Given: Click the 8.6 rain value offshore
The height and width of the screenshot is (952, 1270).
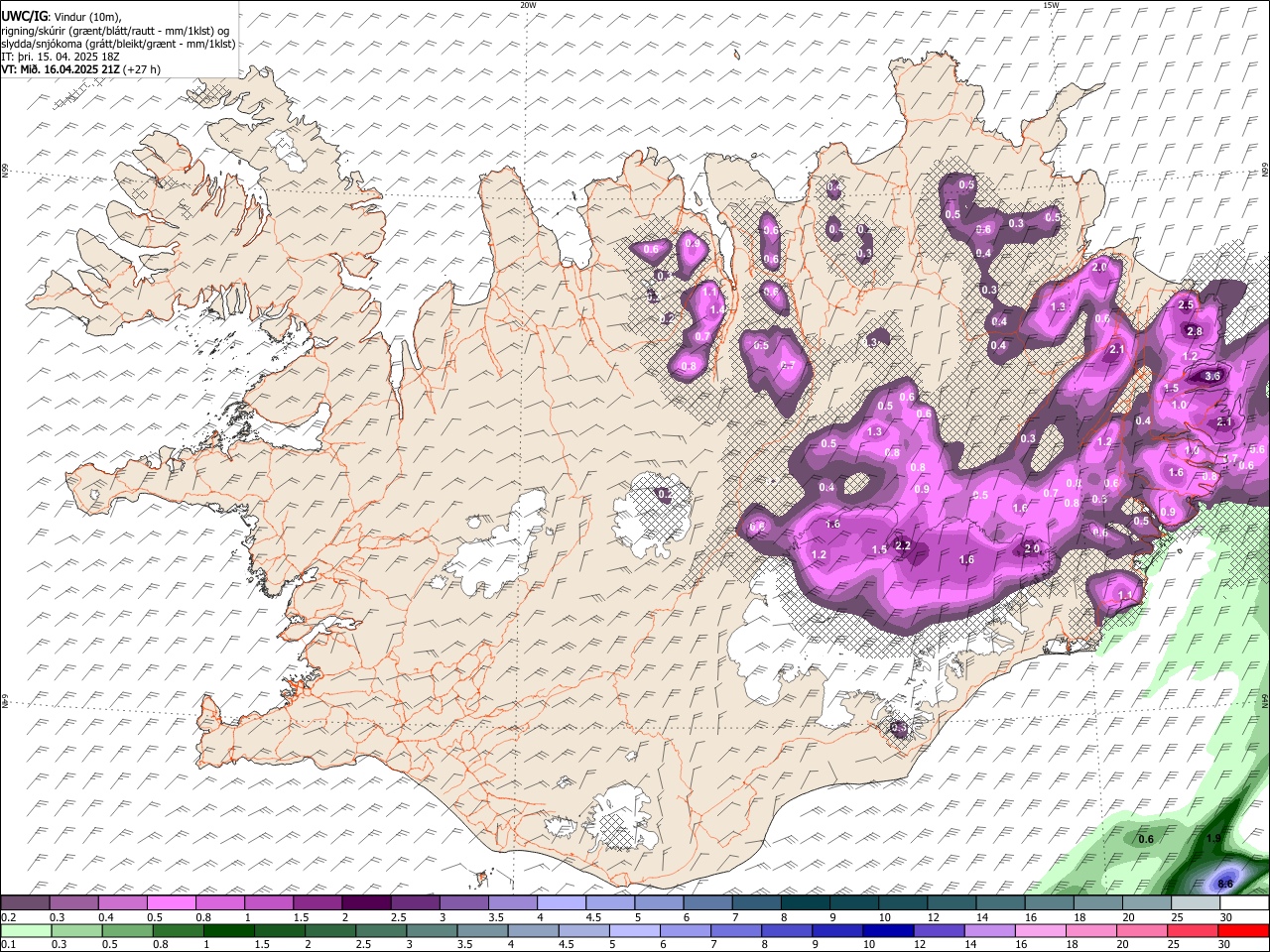Looking at the screenshot, I should pos(1225,884).
